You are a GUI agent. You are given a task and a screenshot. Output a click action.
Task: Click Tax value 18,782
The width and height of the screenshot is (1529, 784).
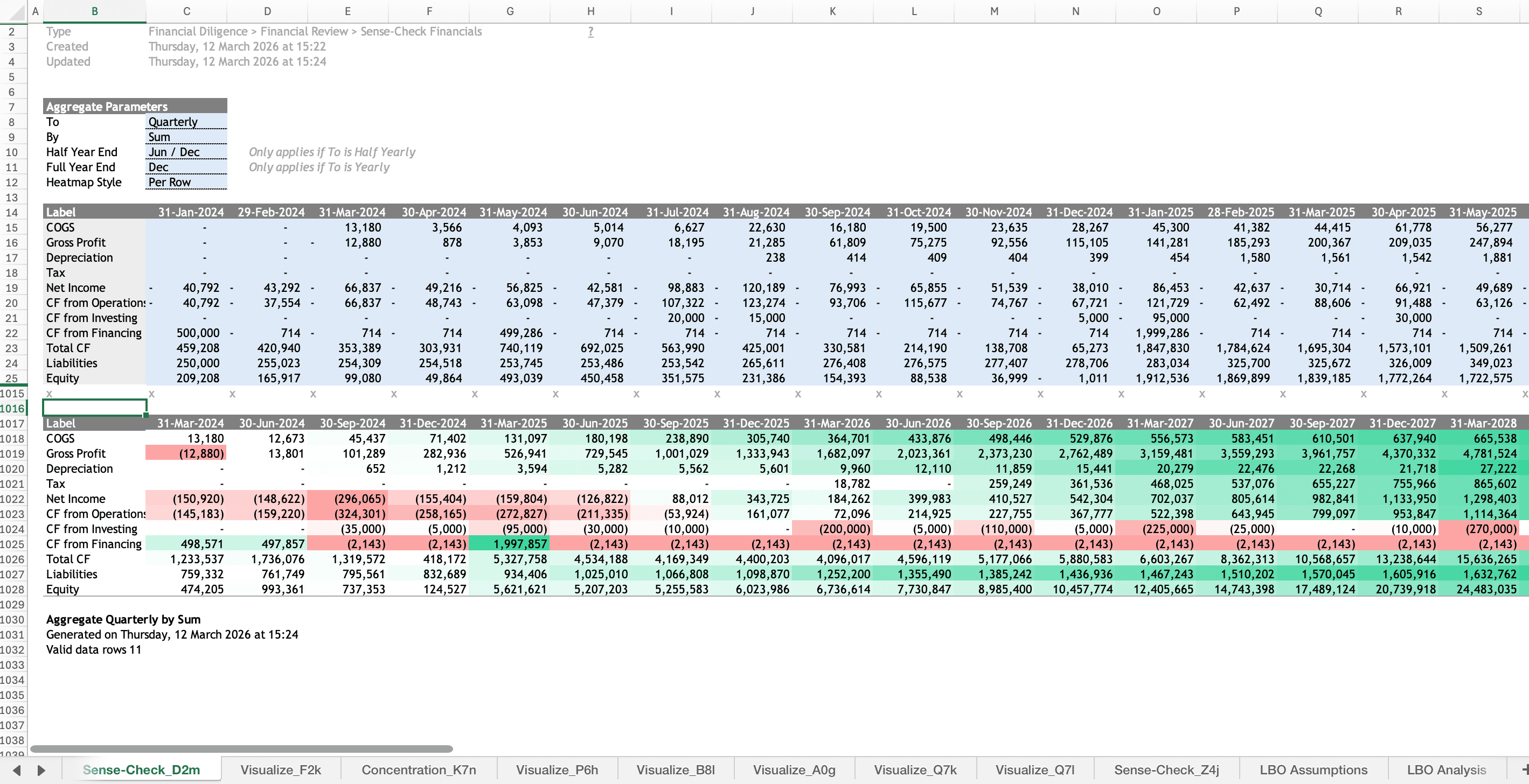click(x=833, y=484)
